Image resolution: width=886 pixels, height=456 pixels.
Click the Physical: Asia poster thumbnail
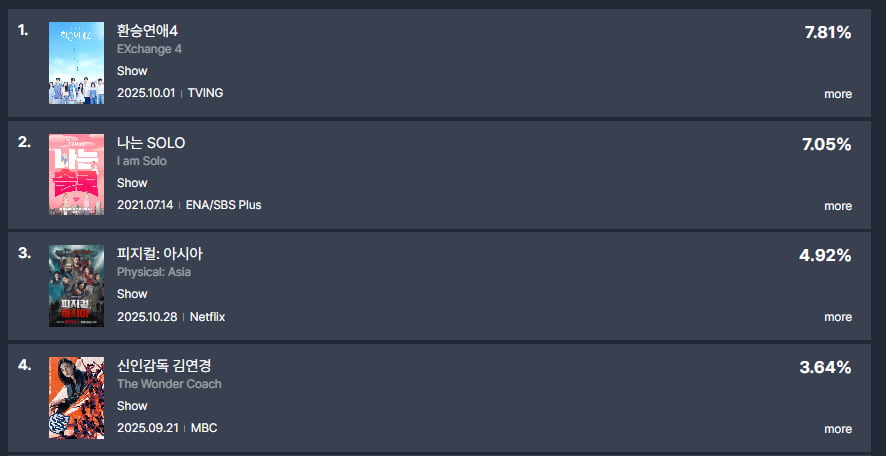(76, 286)
